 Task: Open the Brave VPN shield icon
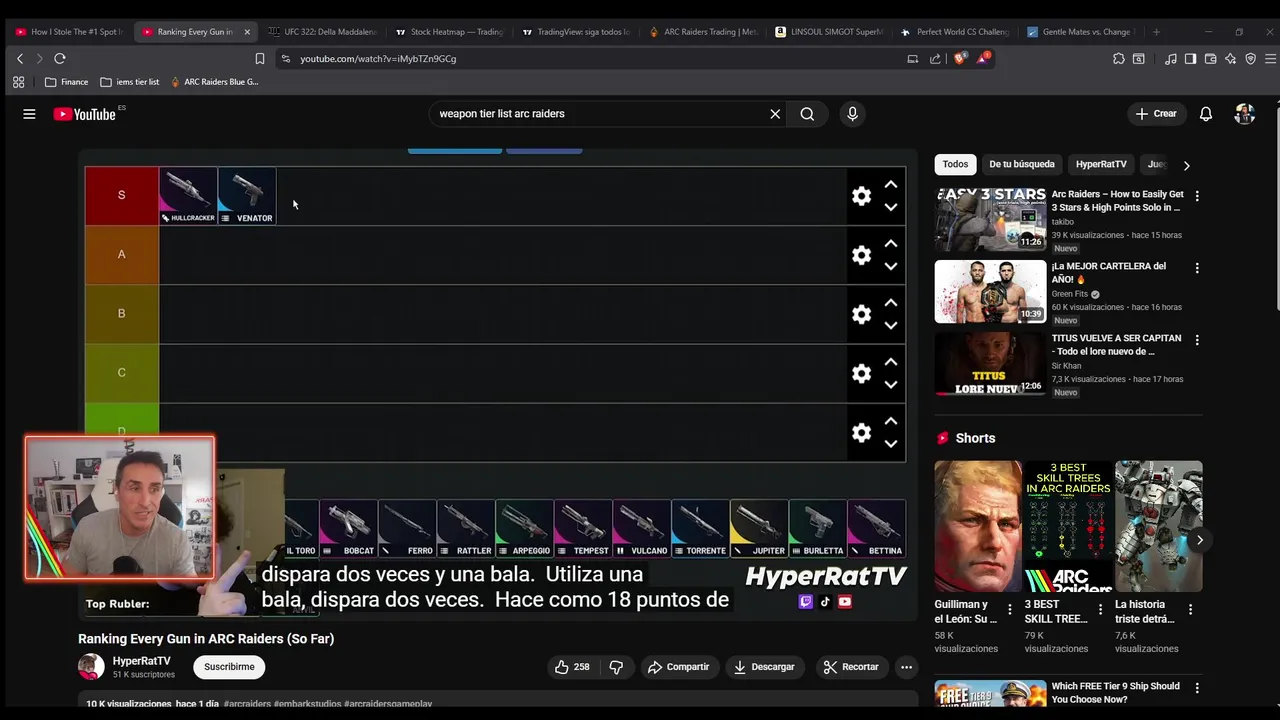tap(1250, 59)
